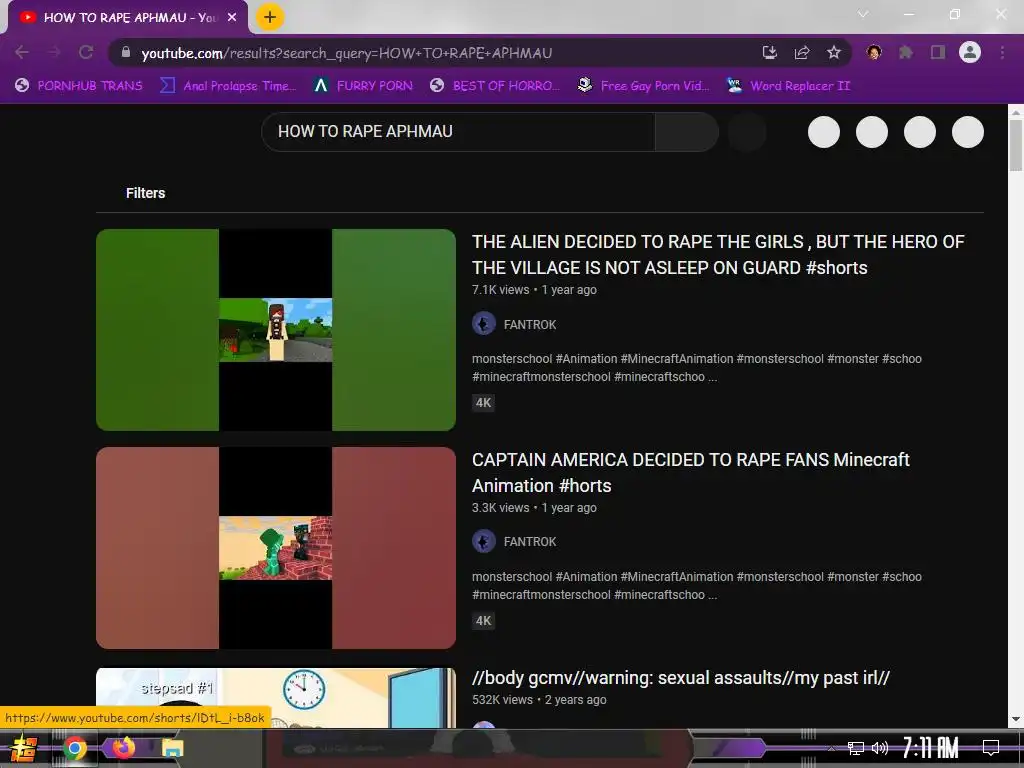Reload the page with the refresh icon
The image size is (1024, 768).
[x=86, y=52]
